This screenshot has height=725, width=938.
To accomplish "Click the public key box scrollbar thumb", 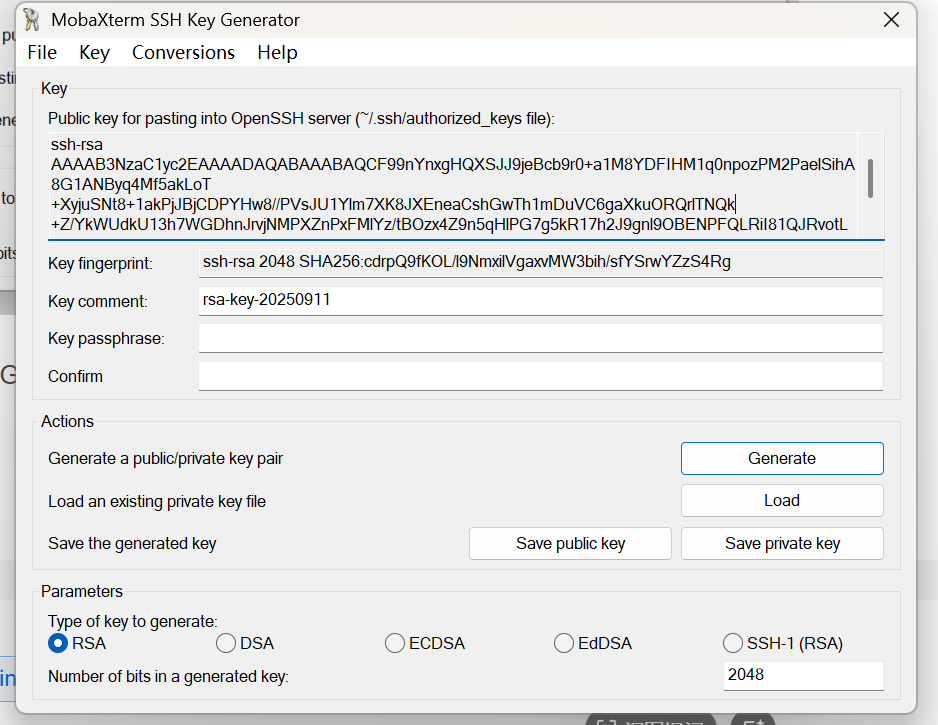I will pyautogui.click(x=870, y=178).
